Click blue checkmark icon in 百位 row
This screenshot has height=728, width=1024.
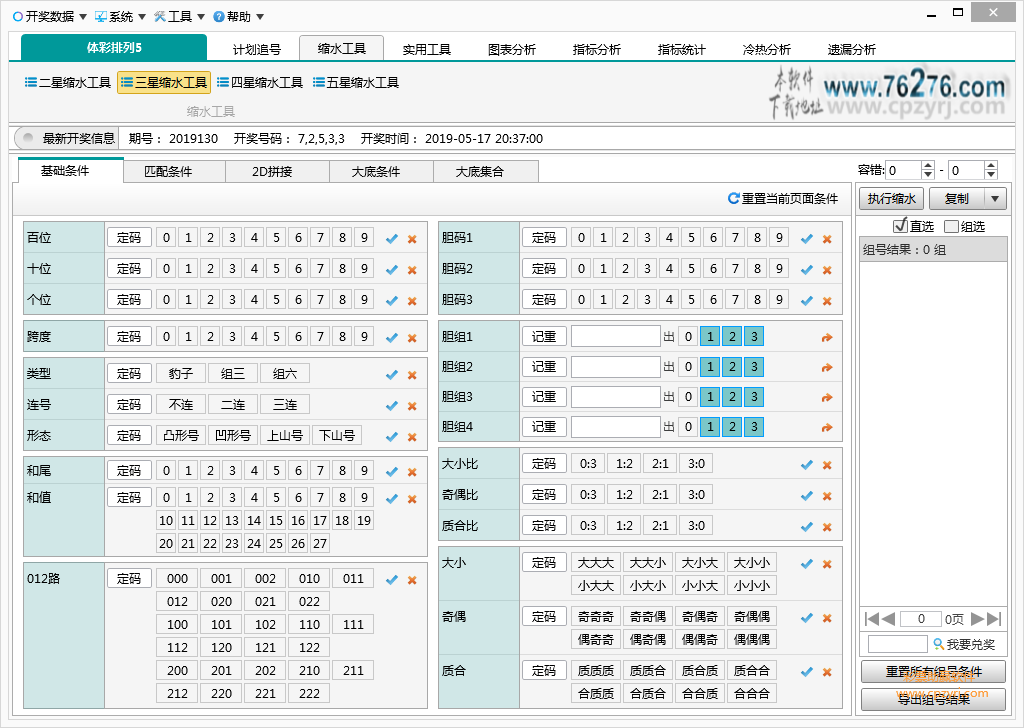[392, 239]
